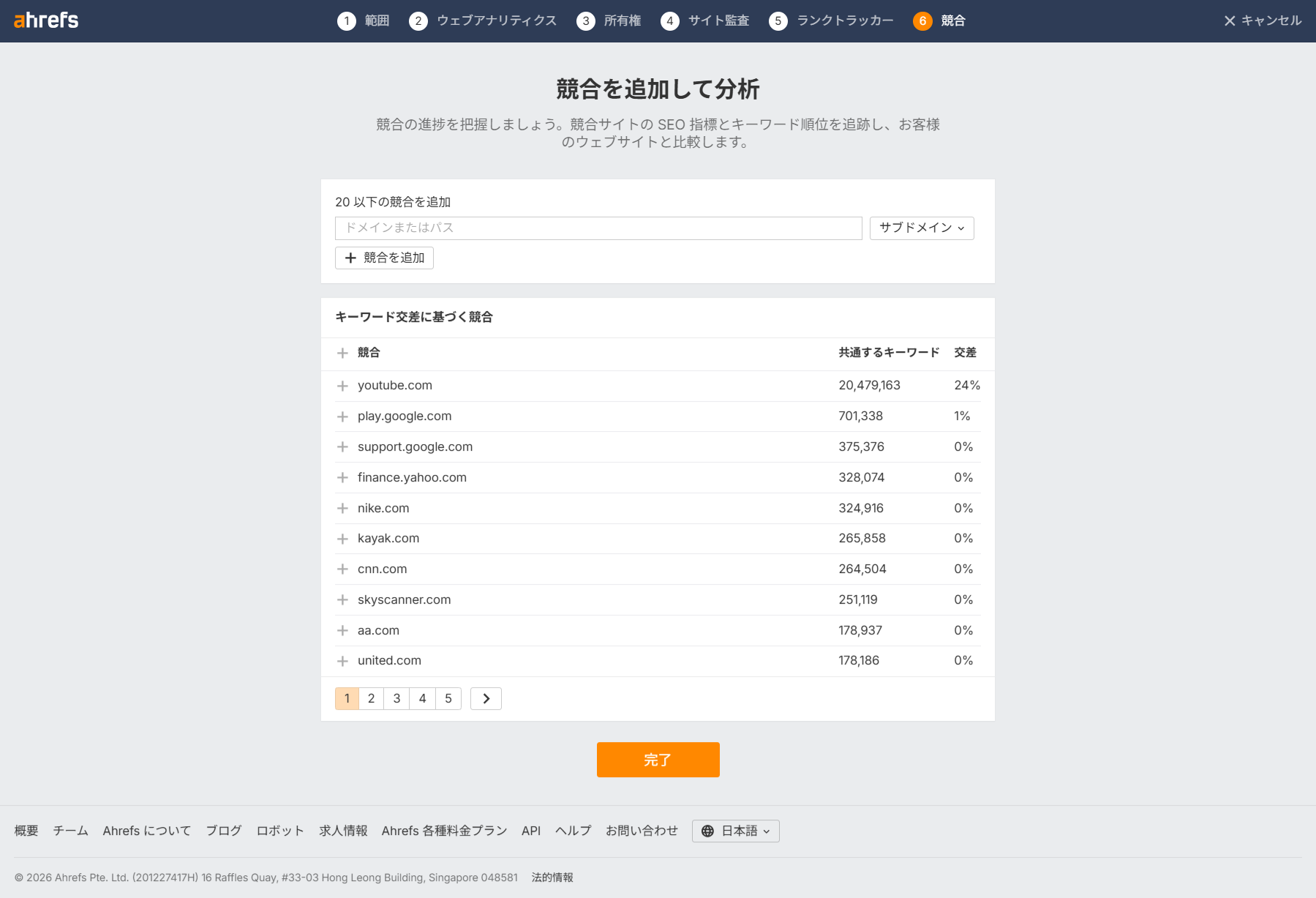The image size is (1316, 898).
Task: Click the ドメインまたはパス input field
Action: [x=598, y=228]
